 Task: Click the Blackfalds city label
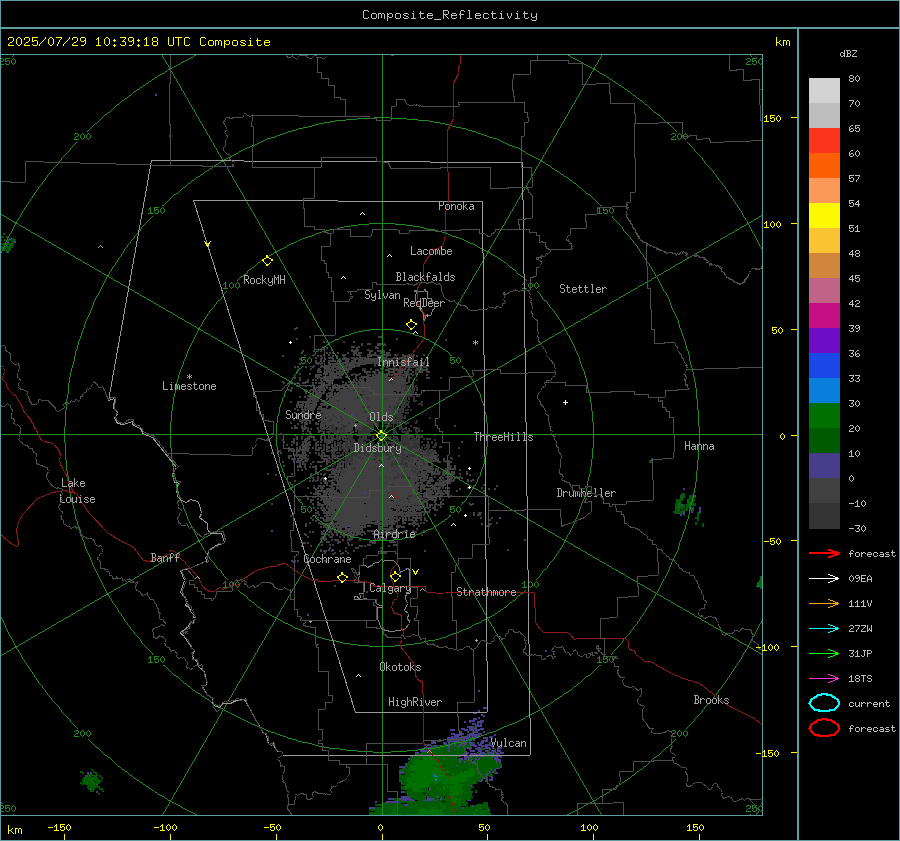click(425, 277)
